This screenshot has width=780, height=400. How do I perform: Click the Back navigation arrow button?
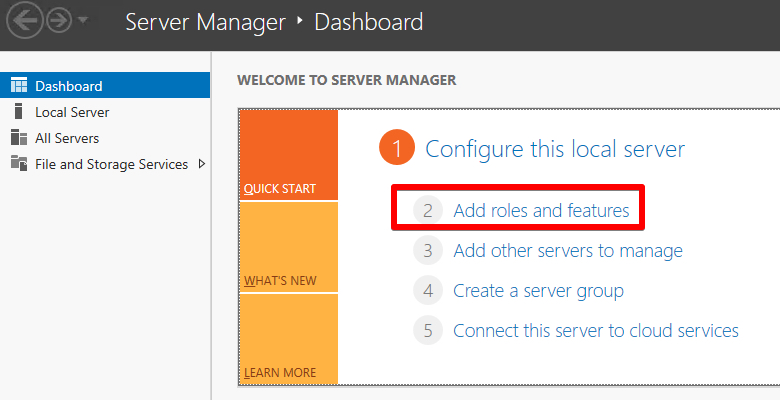tap(24, 20)
